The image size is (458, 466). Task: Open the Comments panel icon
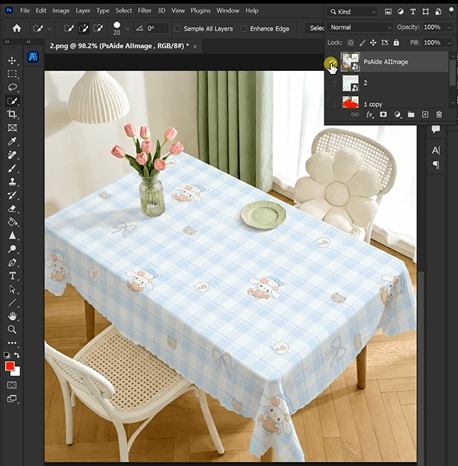click(436, 129)
